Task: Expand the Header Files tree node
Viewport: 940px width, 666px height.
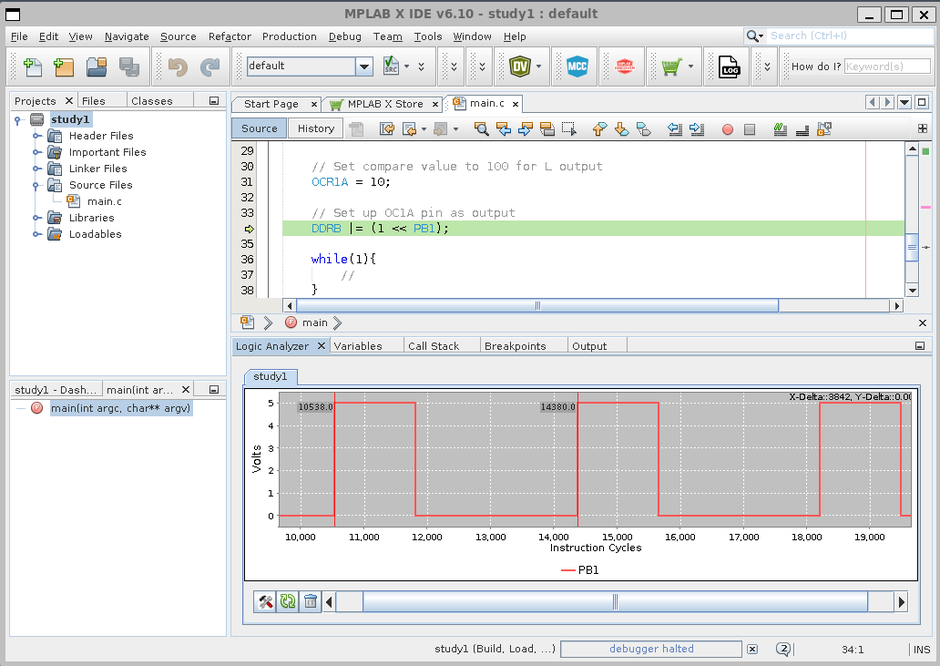Action: 37,136
